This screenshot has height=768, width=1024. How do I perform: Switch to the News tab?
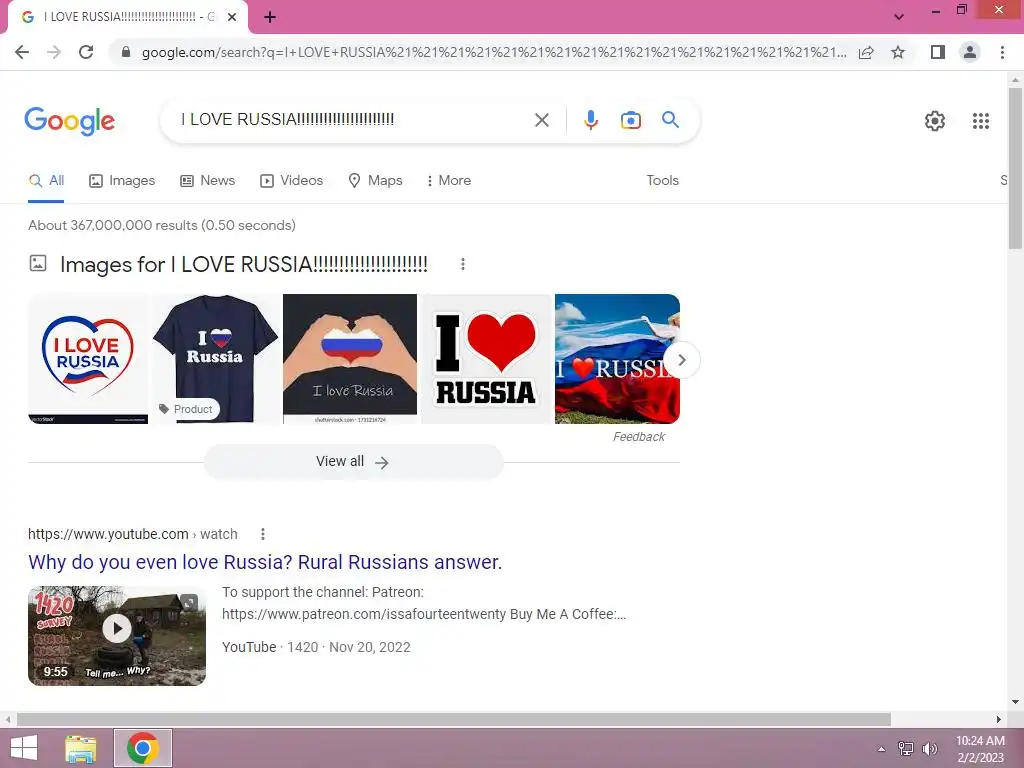(x=207, y=181)
